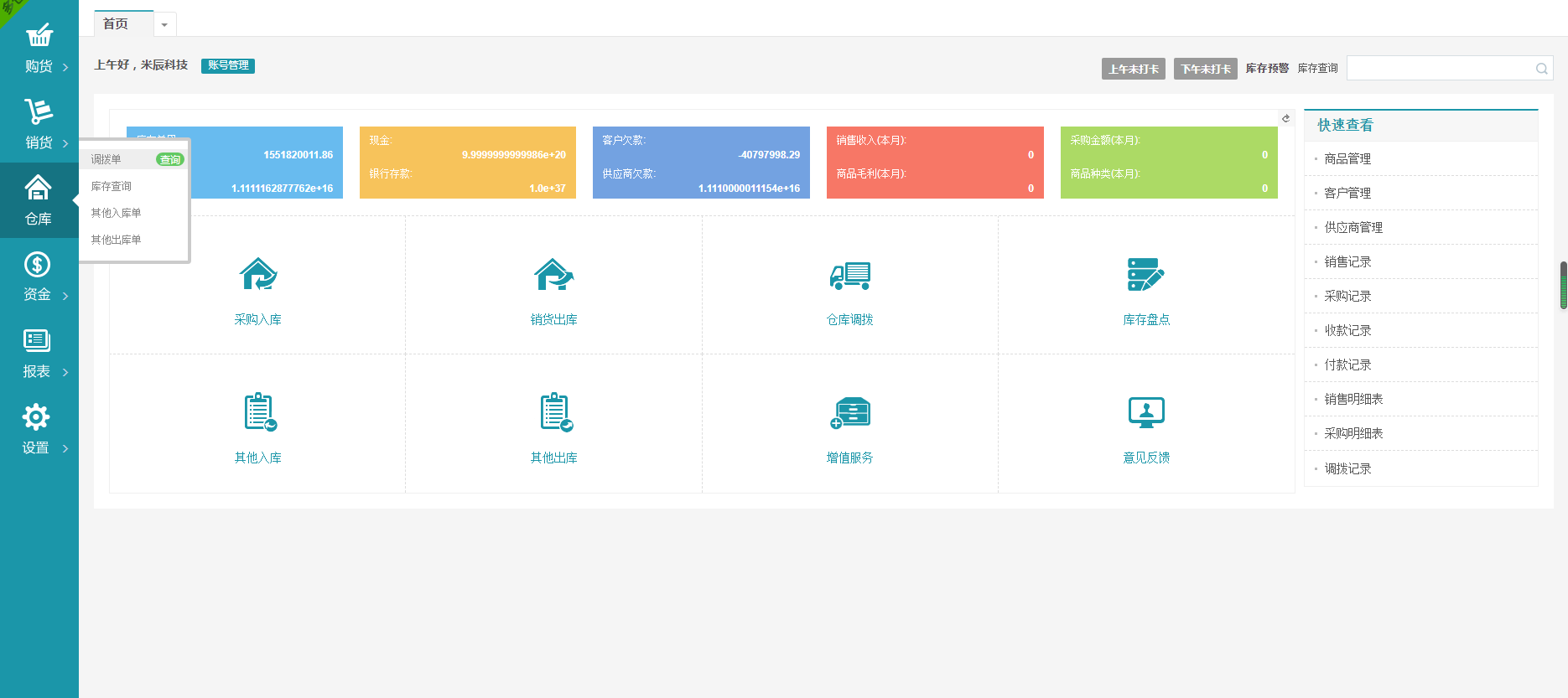Expand the 报表 reports sidebar menu
The width and height of the screenshot is (1568, 698).
click(39, 353)
